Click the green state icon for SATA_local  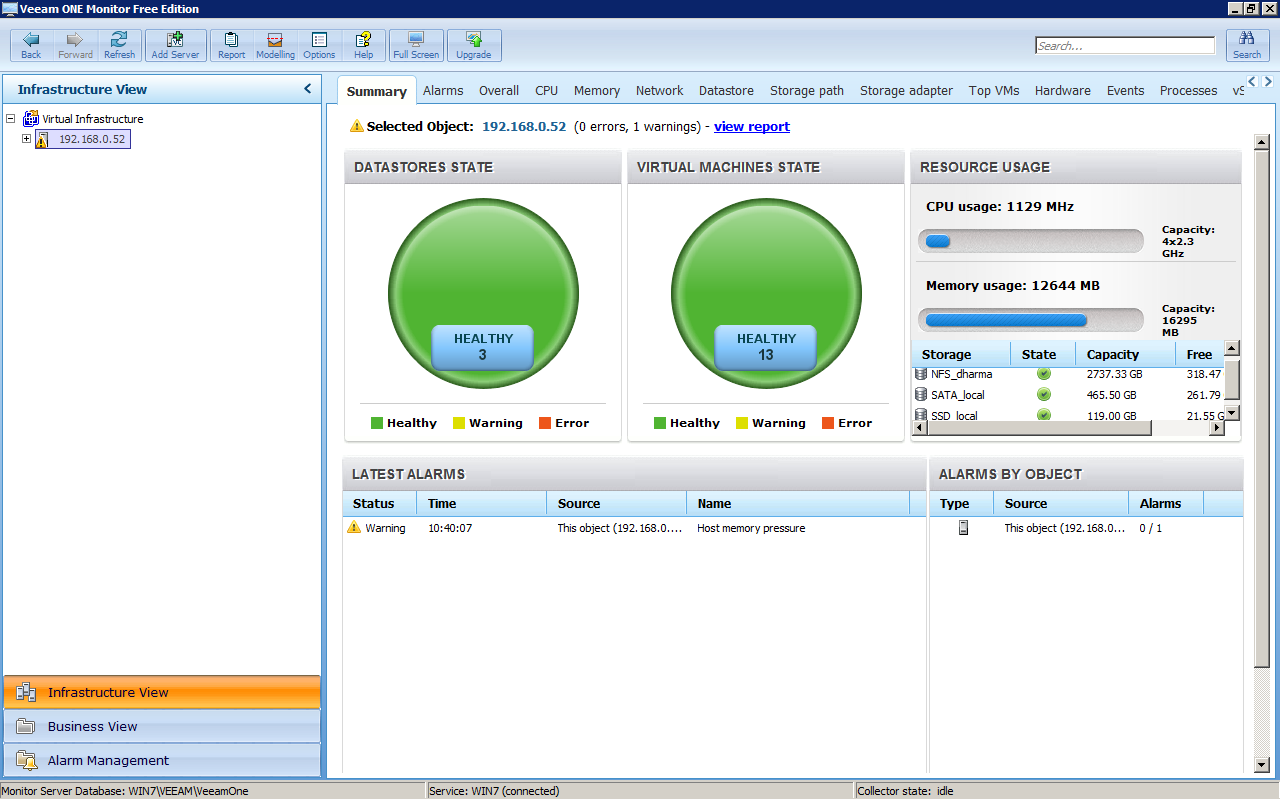1043,395
